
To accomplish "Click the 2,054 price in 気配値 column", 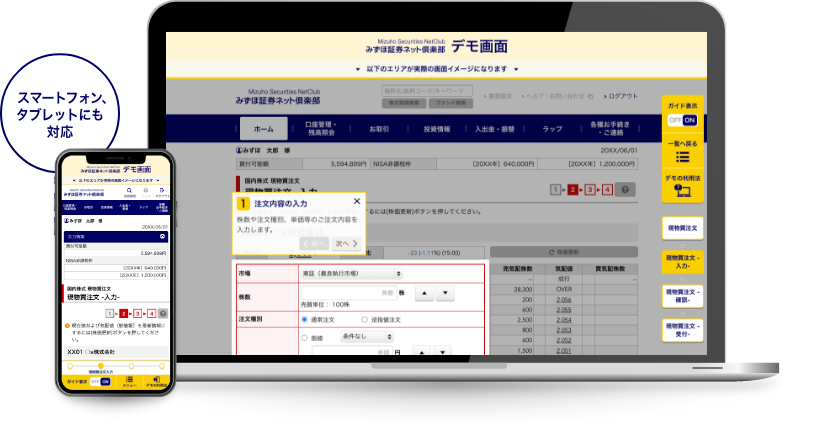I will tap(564, 320).
